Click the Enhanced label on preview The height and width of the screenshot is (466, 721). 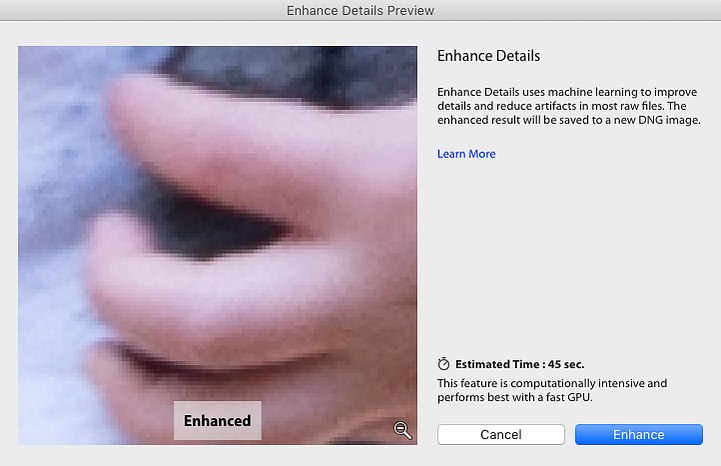coord(217,420)
